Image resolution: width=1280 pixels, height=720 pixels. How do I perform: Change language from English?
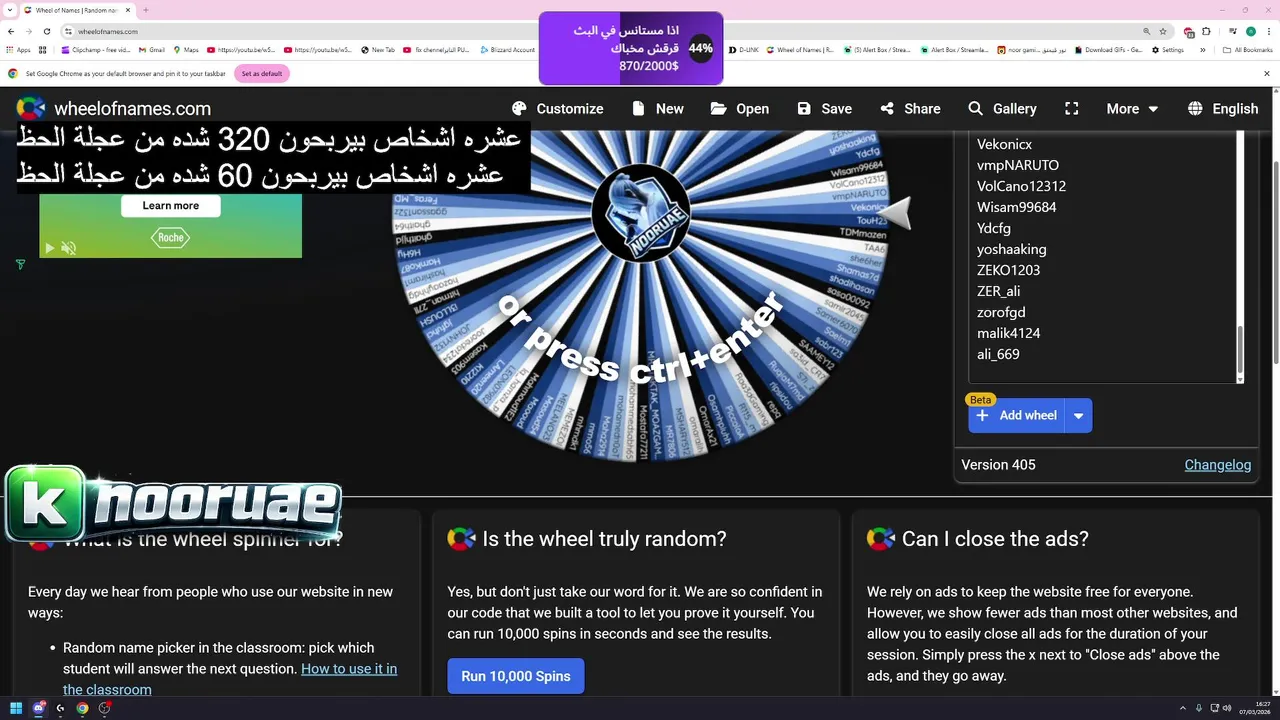click(x=1223, y=109)
